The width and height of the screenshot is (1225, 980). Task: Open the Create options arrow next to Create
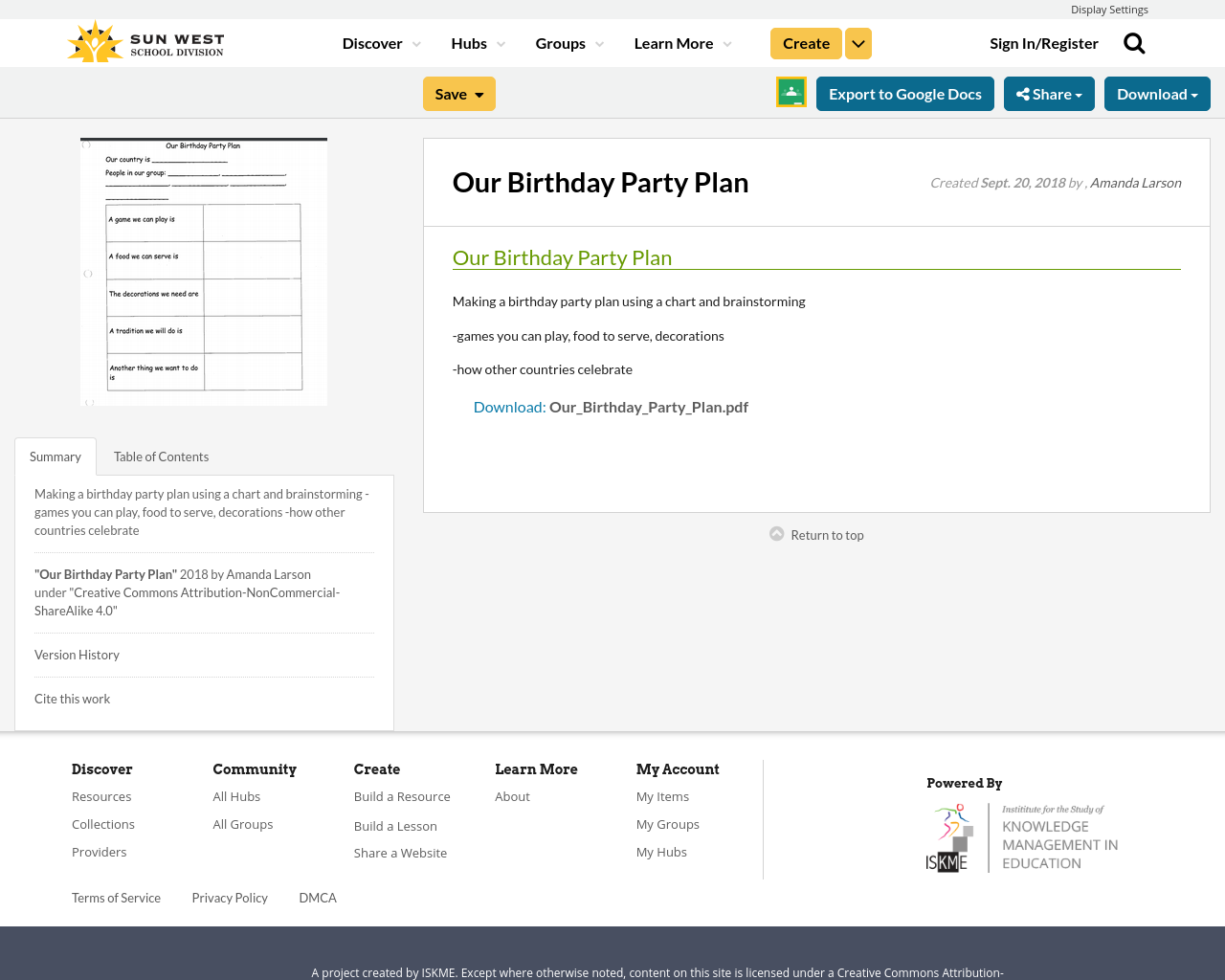(857, 42)
